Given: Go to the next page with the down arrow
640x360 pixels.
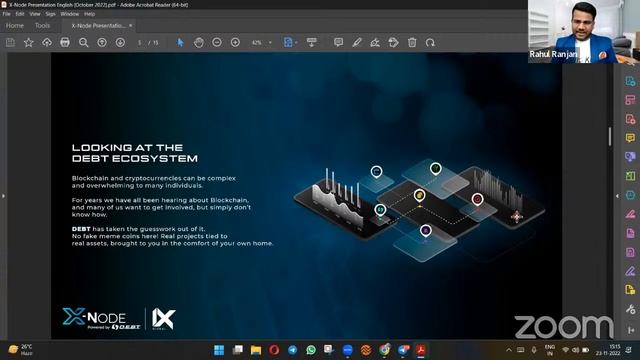Looking at the screenshot, I should click(x=120, y=42).
